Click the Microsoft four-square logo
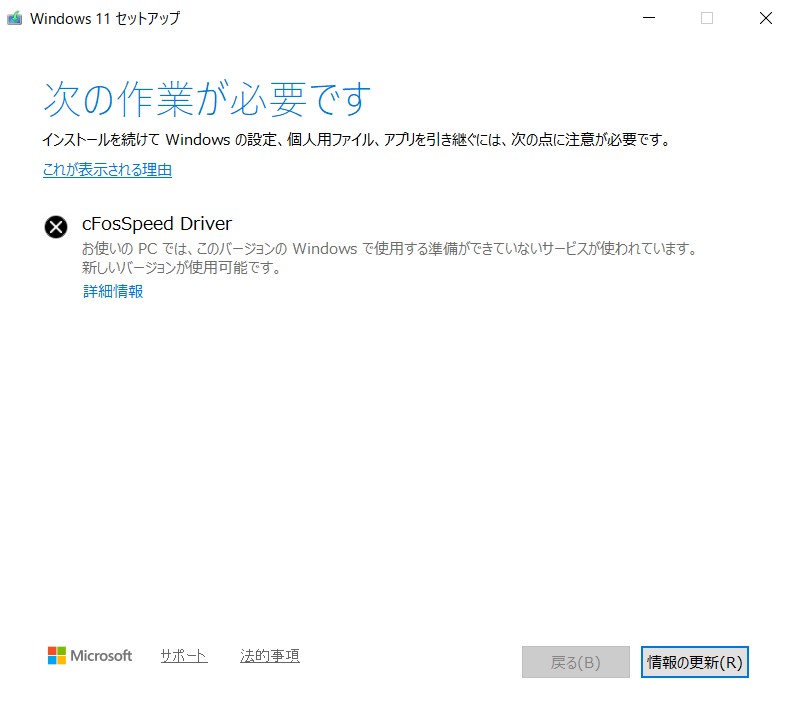Image resolution: width=796 pixels, height=708 pixels. 57,656
